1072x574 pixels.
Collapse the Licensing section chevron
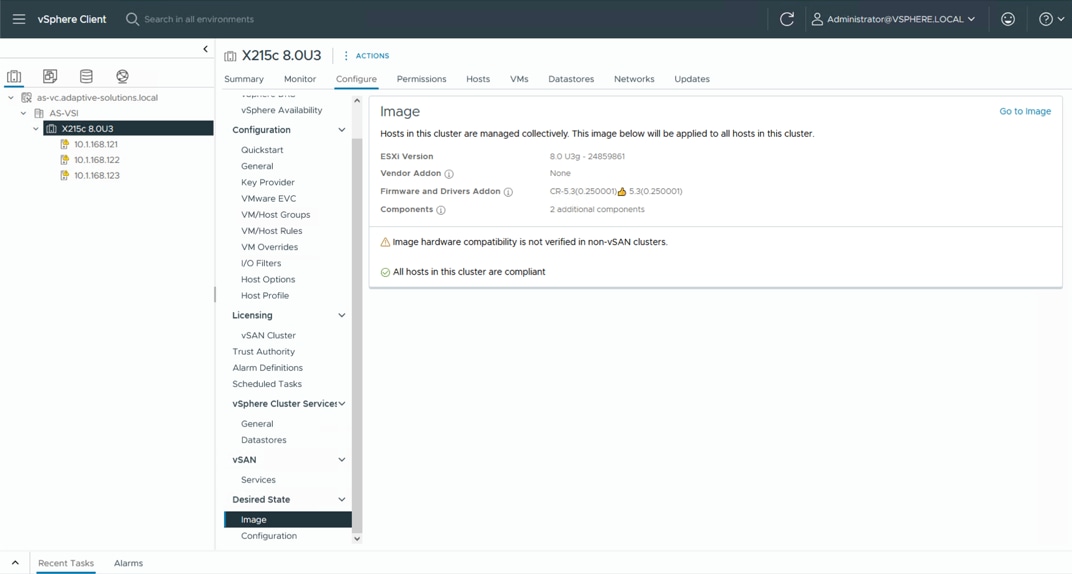click(x=341, y=315)
